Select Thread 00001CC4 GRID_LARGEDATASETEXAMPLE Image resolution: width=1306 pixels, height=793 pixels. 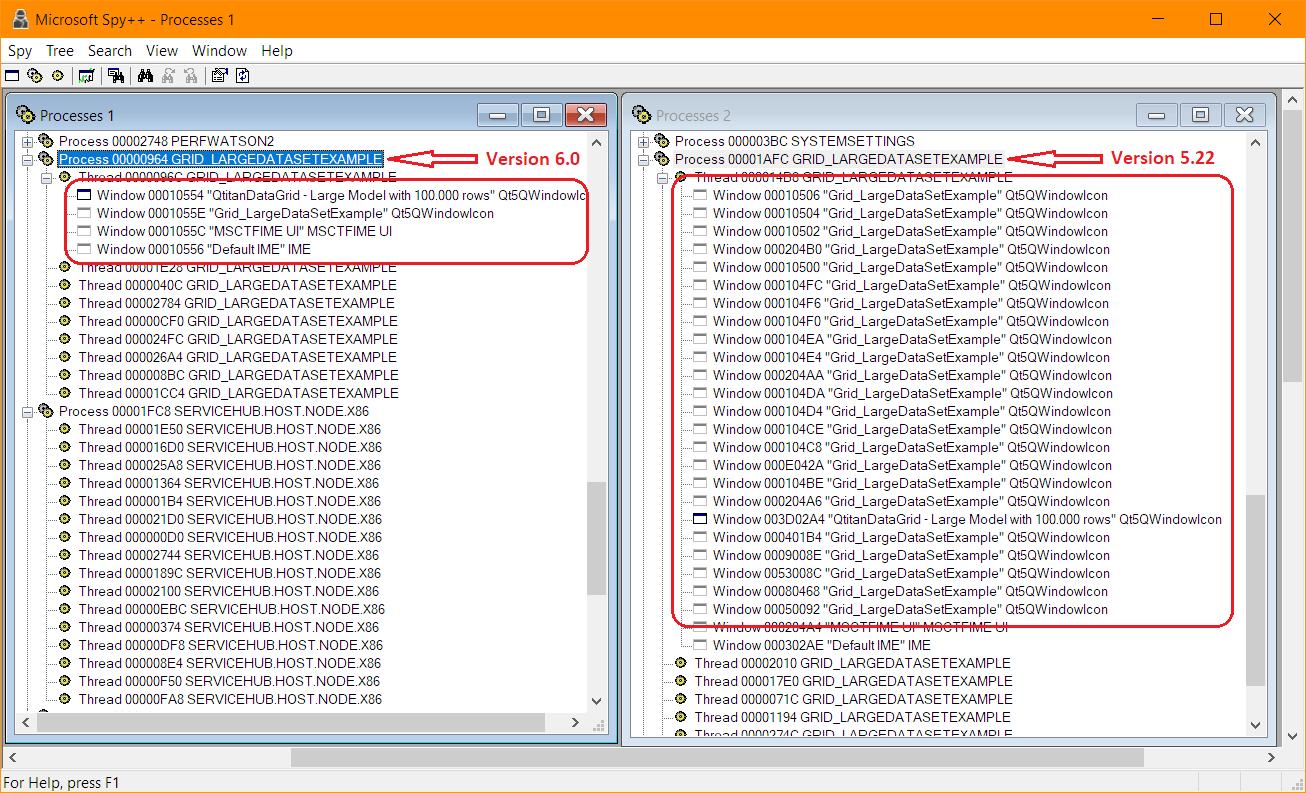pyautogui.click(x=238, y=393)
